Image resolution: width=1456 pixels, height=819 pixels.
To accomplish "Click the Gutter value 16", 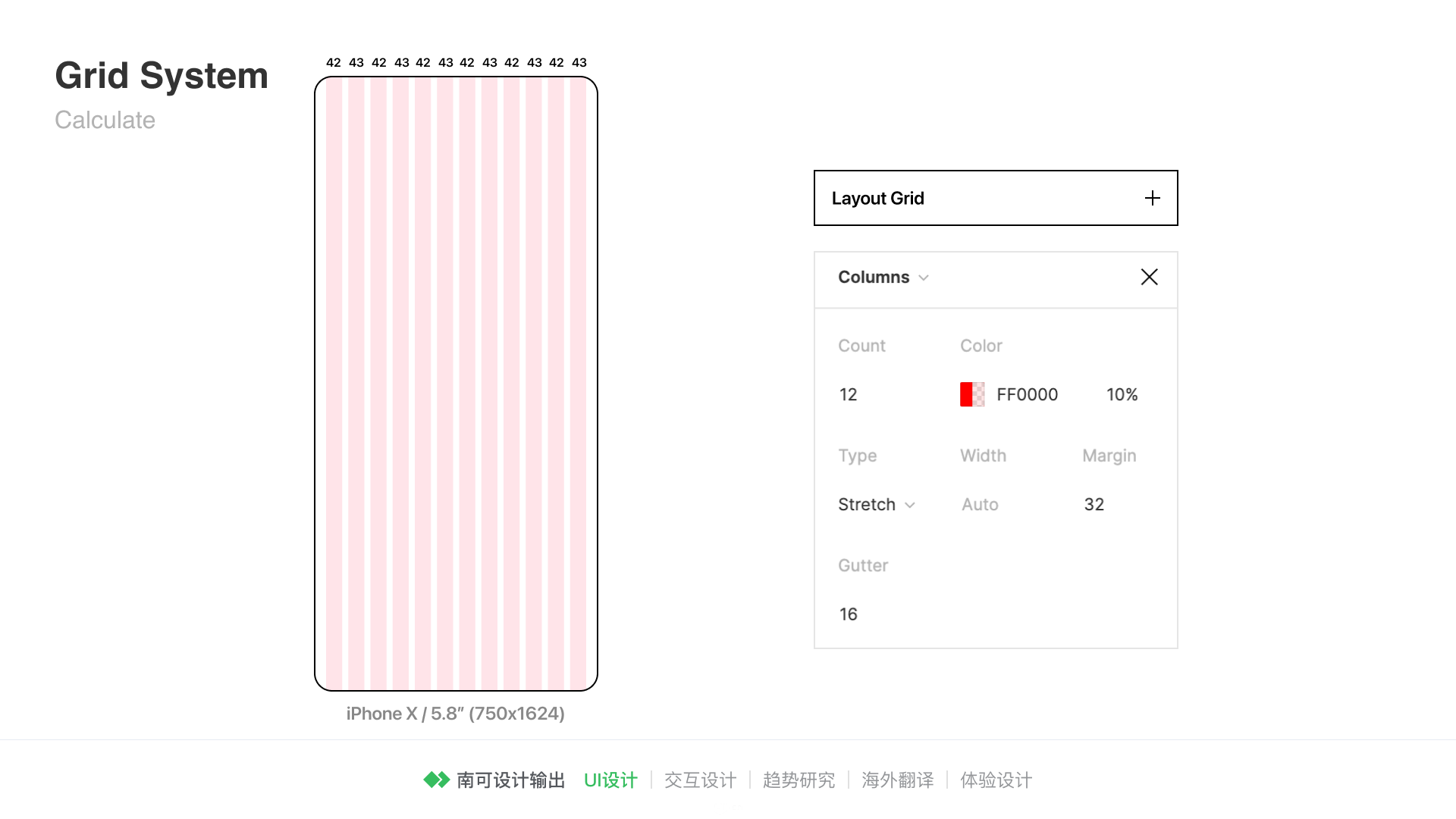I will click(x=849, y=614).
